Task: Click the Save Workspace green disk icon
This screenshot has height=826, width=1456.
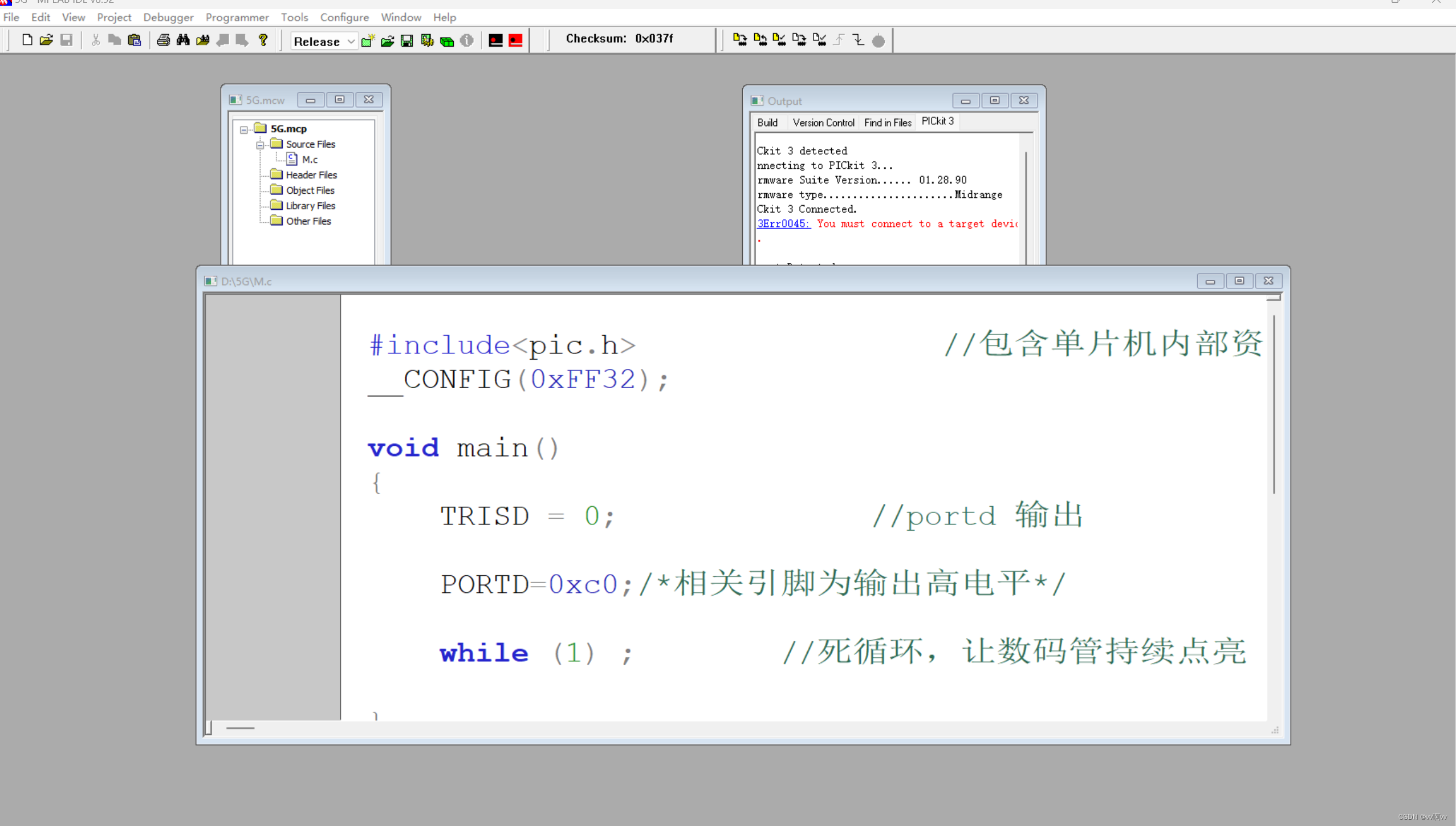Action: tap(407, 40)
